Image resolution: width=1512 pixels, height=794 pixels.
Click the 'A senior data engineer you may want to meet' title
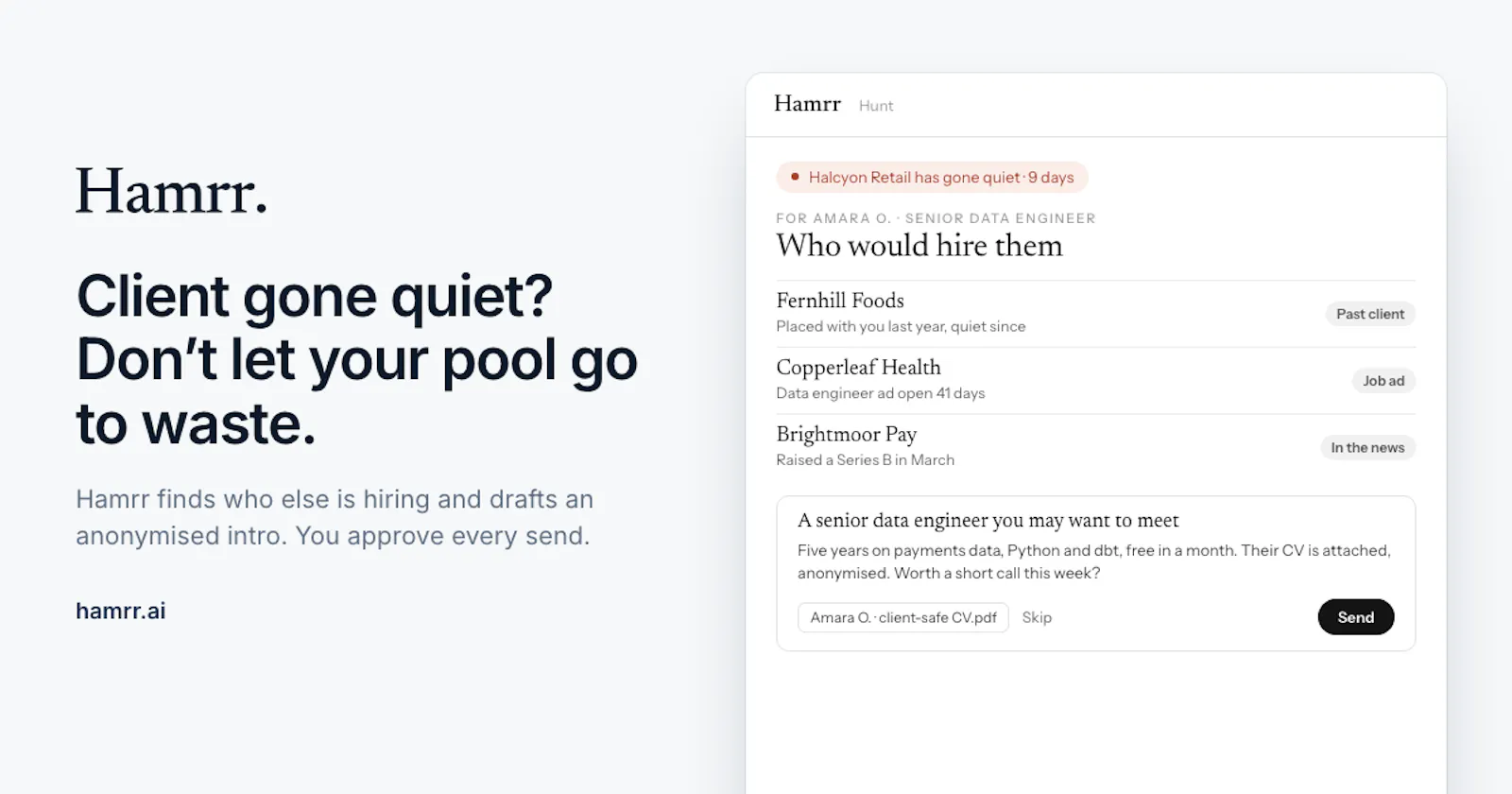[x=988, y=521]
